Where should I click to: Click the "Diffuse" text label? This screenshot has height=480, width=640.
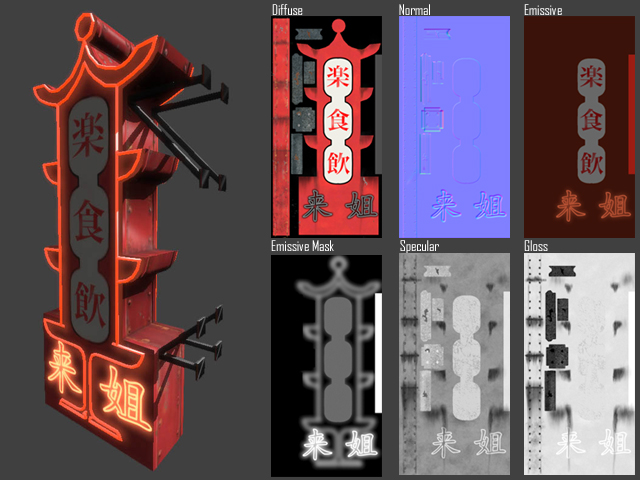coord(288,10)
